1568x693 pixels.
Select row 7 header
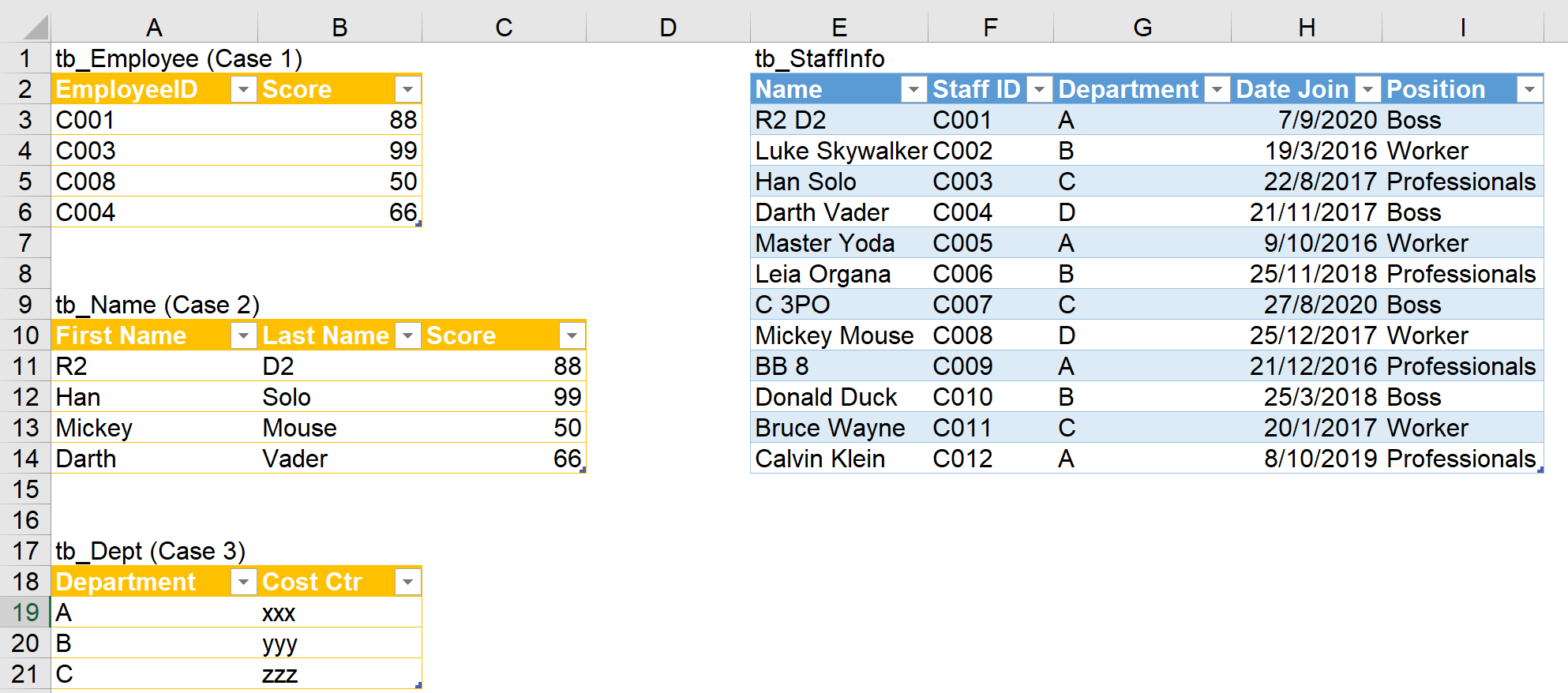pyautogui.click(x=25, y=243)
